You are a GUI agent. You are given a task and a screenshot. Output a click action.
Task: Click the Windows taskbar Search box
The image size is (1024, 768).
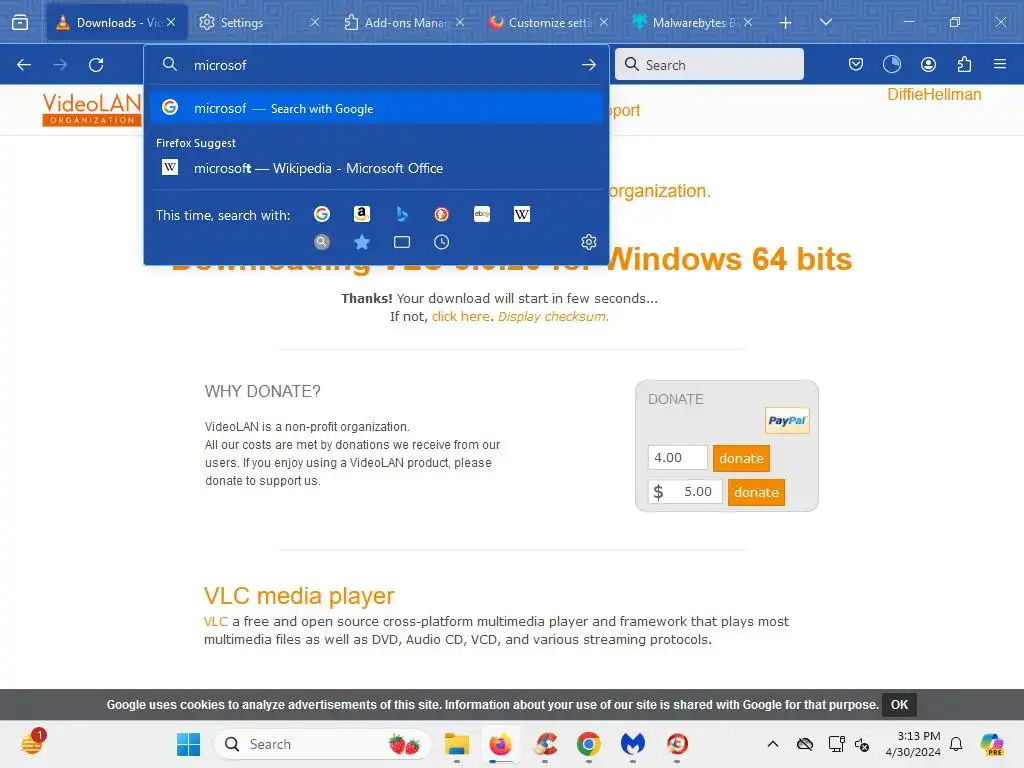(322, 744)
